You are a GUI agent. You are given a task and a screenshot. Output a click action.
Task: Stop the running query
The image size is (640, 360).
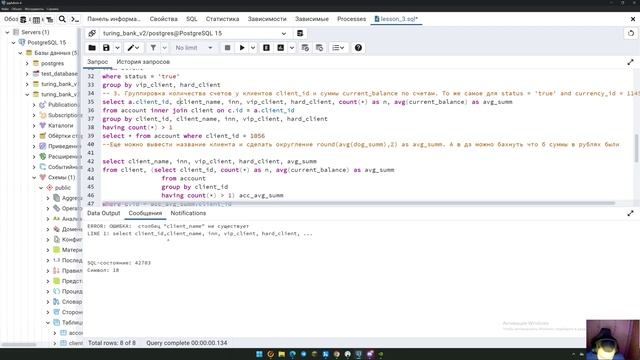[227, 48]
